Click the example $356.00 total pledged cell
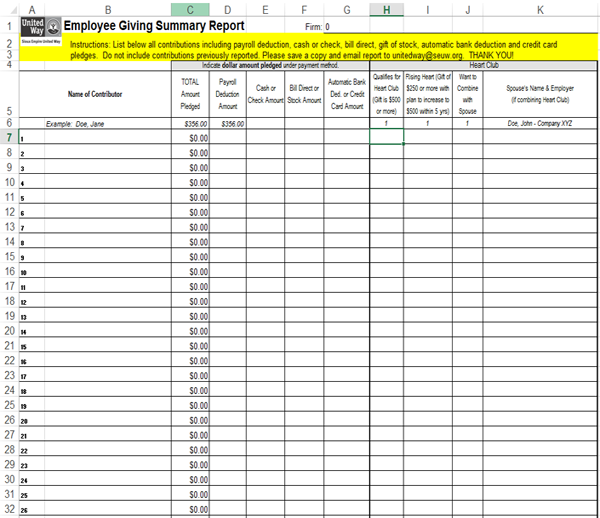Image resolution: width=600 pixels, height=518 pixels. (190, 124)
